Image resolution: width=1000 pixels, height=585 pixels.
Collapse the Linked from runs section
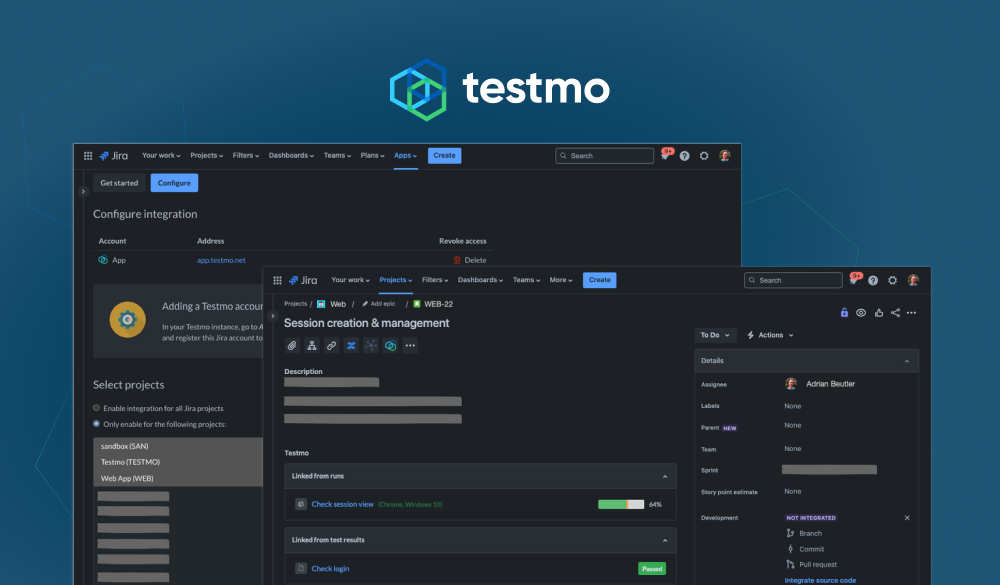[x=665, y=477]
